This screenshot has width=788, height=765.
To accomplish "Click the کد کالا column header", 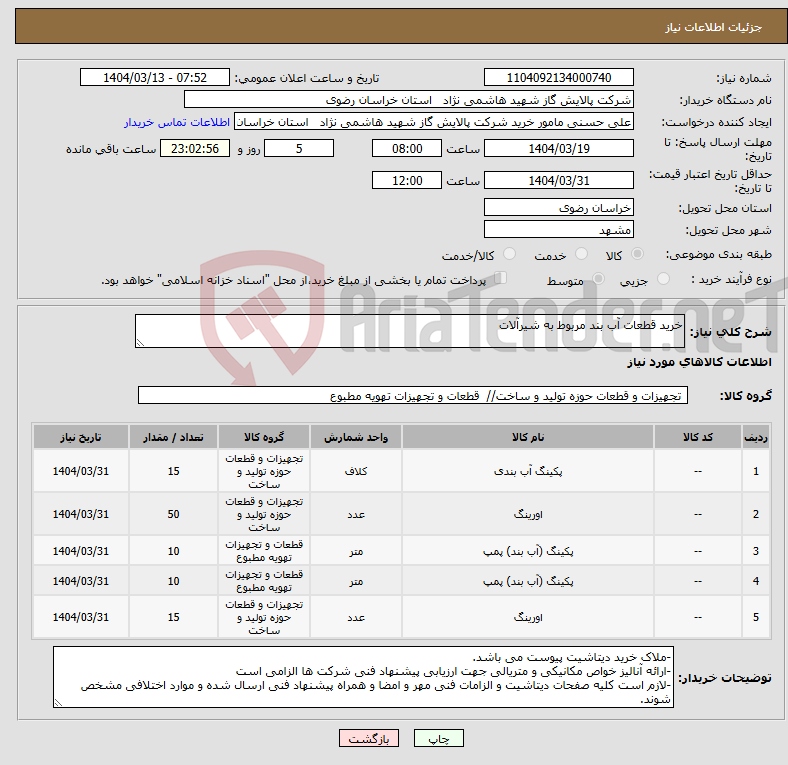I will pos(698,437).
